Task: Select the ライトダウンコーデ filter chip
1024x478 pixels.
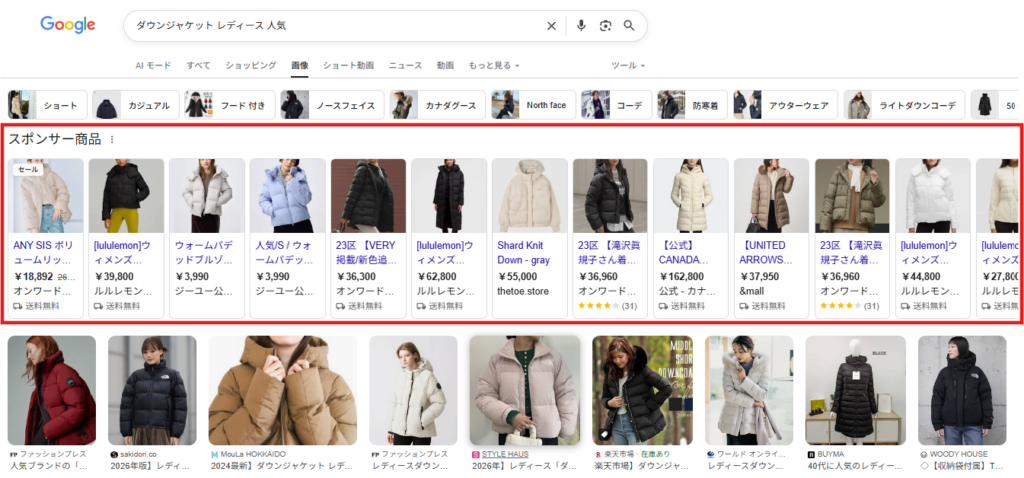Action: [904, 105]
